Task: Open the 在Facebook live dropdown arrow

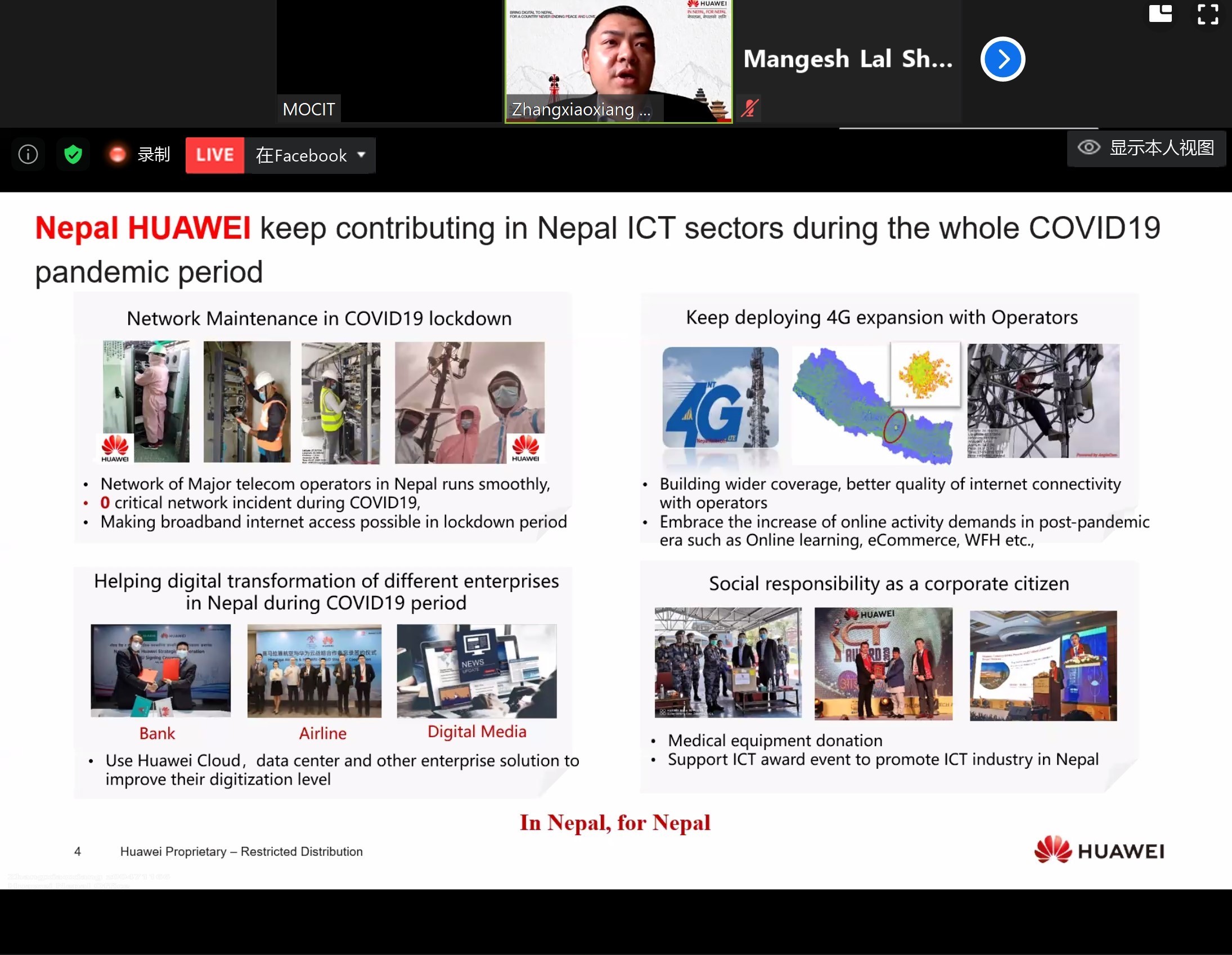Action: point(362,154)
